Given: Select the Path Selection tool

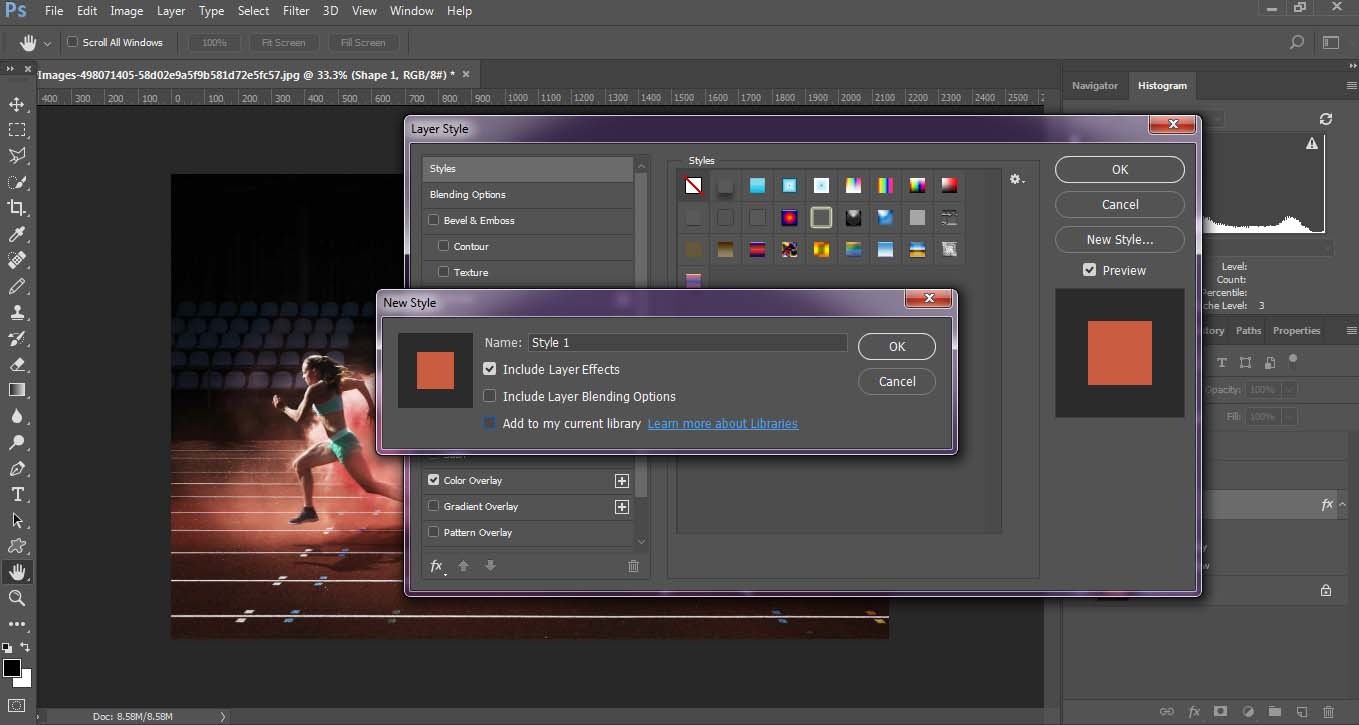Looking at the screenshot, I should 17,520.
